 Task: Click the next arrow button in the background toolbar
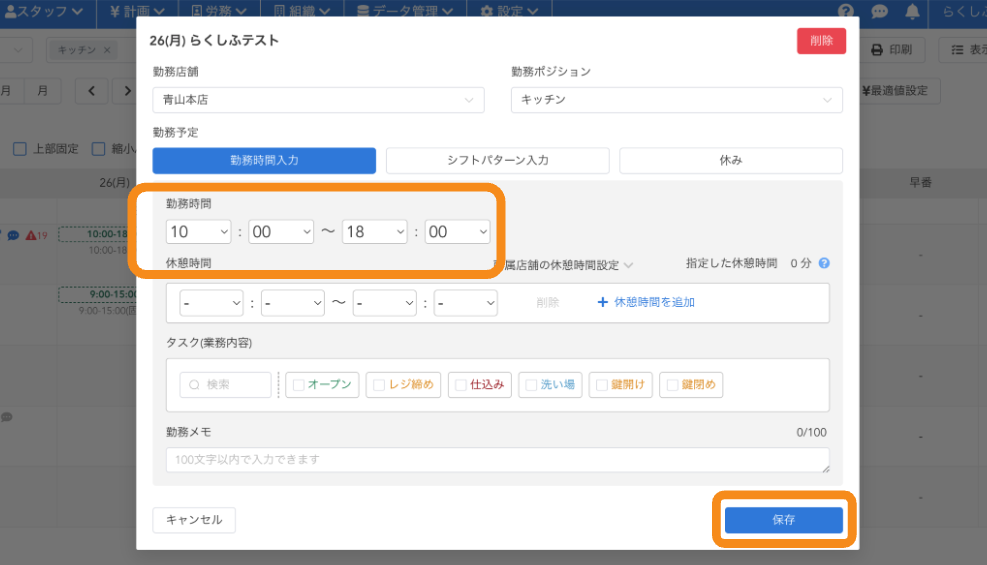click(x=127, y=91)
